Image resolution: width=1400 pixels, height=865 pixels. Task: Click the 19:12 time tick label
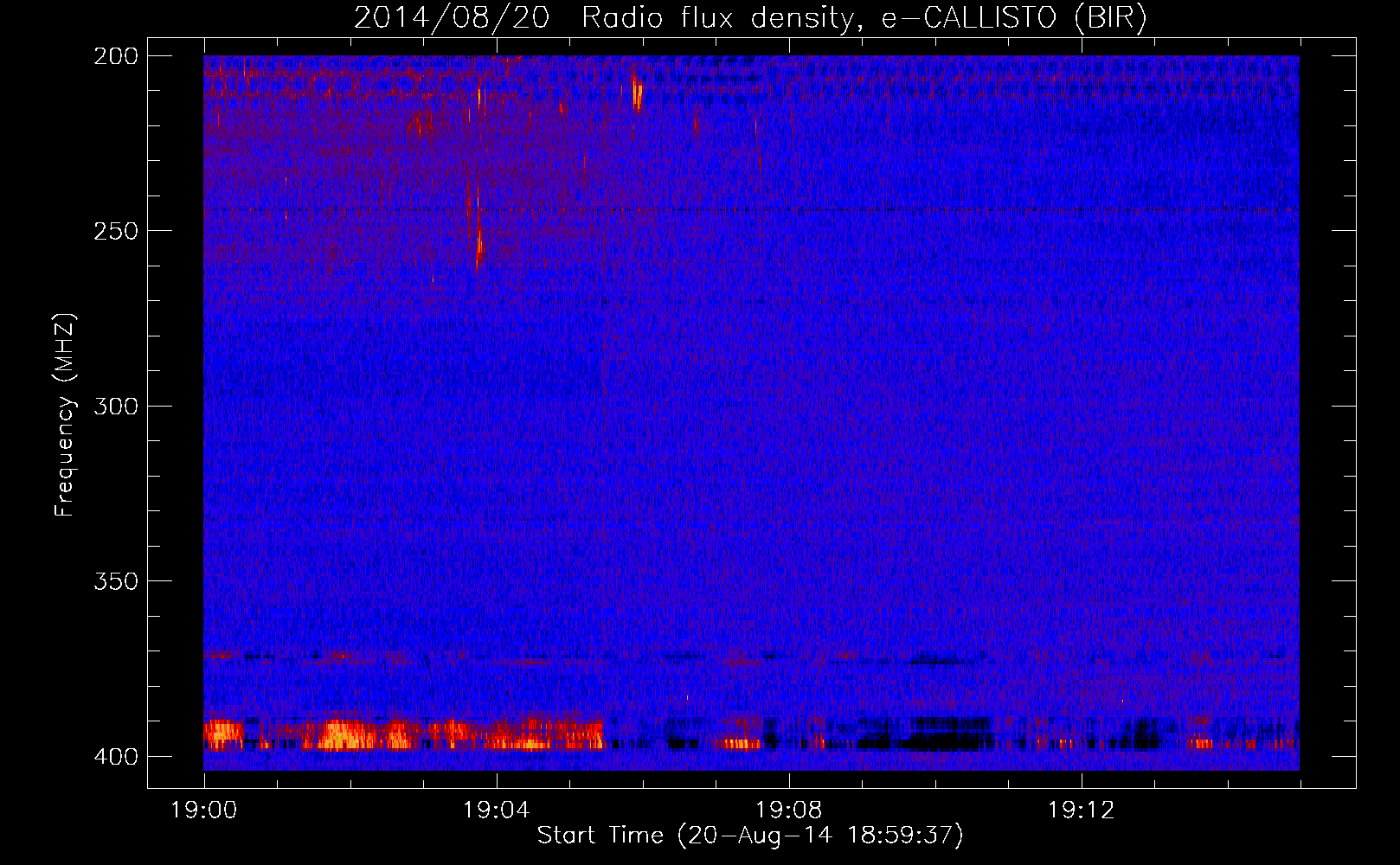(x=1082, y=811)
